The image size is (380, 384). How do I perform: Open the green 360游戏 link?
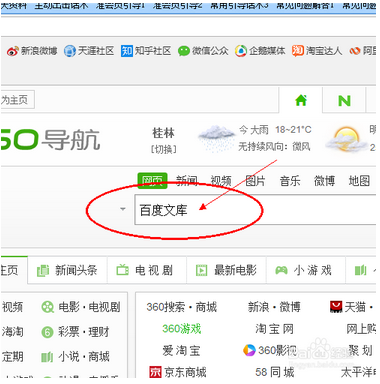pyautogui.click(x=182, y=329)
